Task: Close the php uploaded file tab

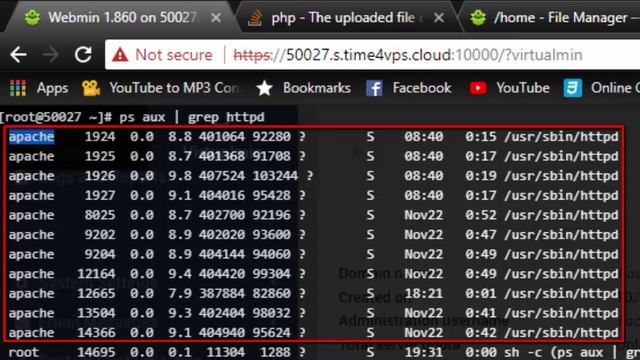Action: [439, 18]
